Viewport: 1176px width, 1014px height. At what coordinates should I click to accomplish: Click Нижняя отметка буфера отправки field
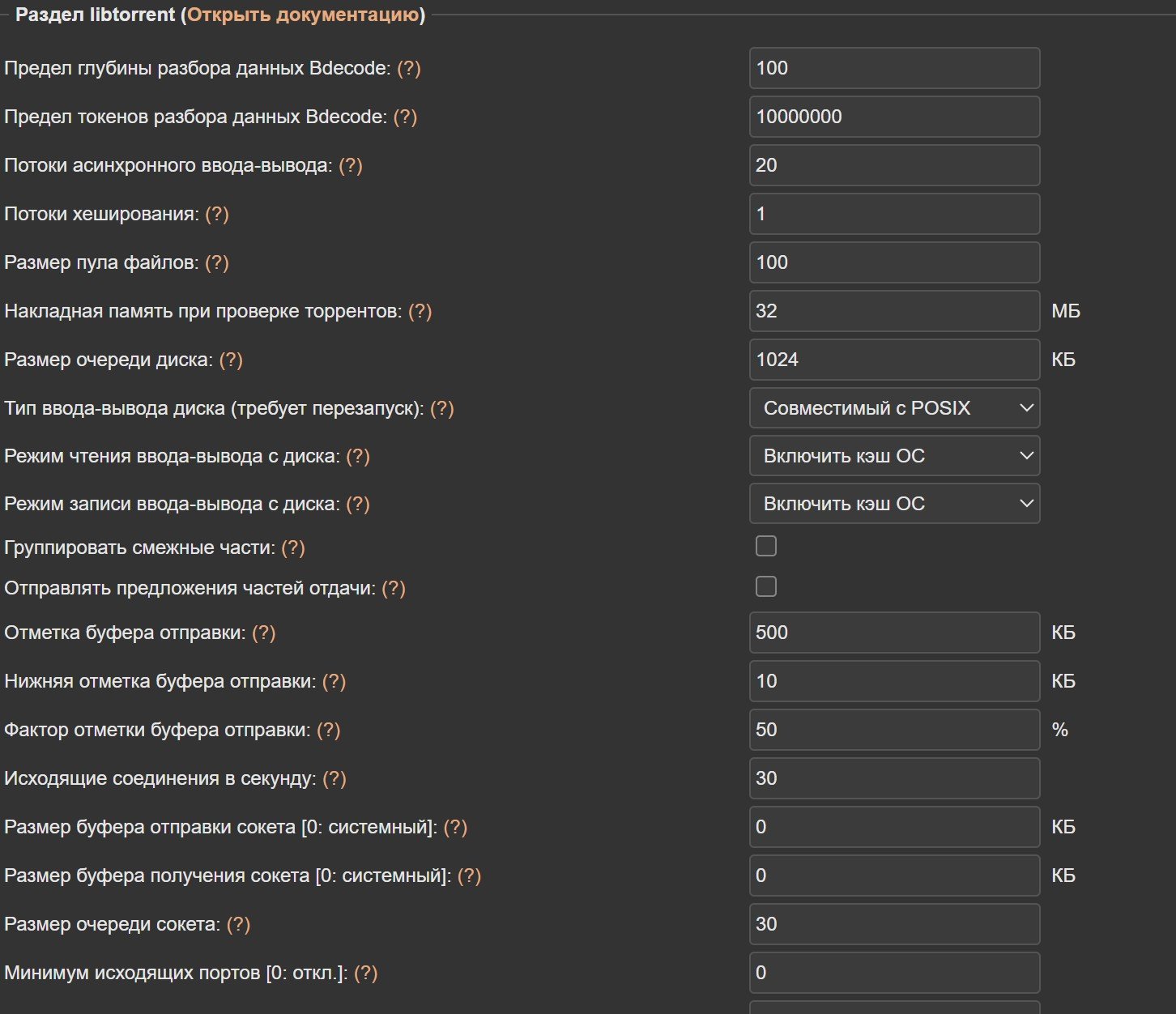point(895,681)
